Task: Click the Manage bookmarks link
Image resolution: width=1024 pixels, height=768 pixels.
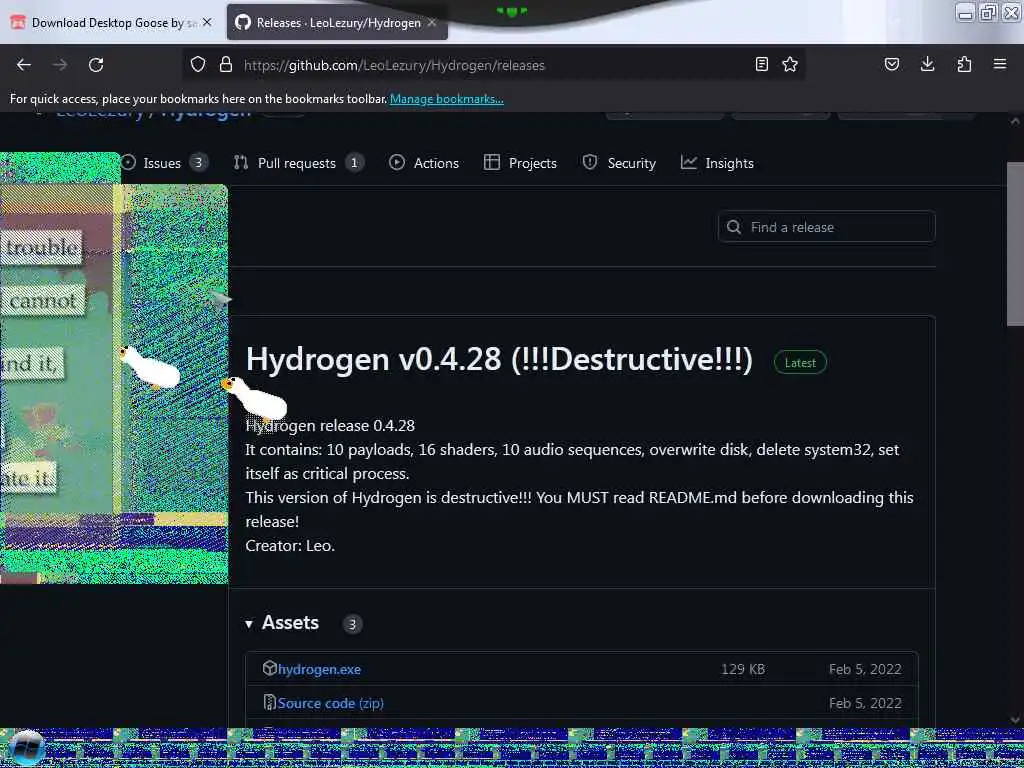Action: (447, 99)
